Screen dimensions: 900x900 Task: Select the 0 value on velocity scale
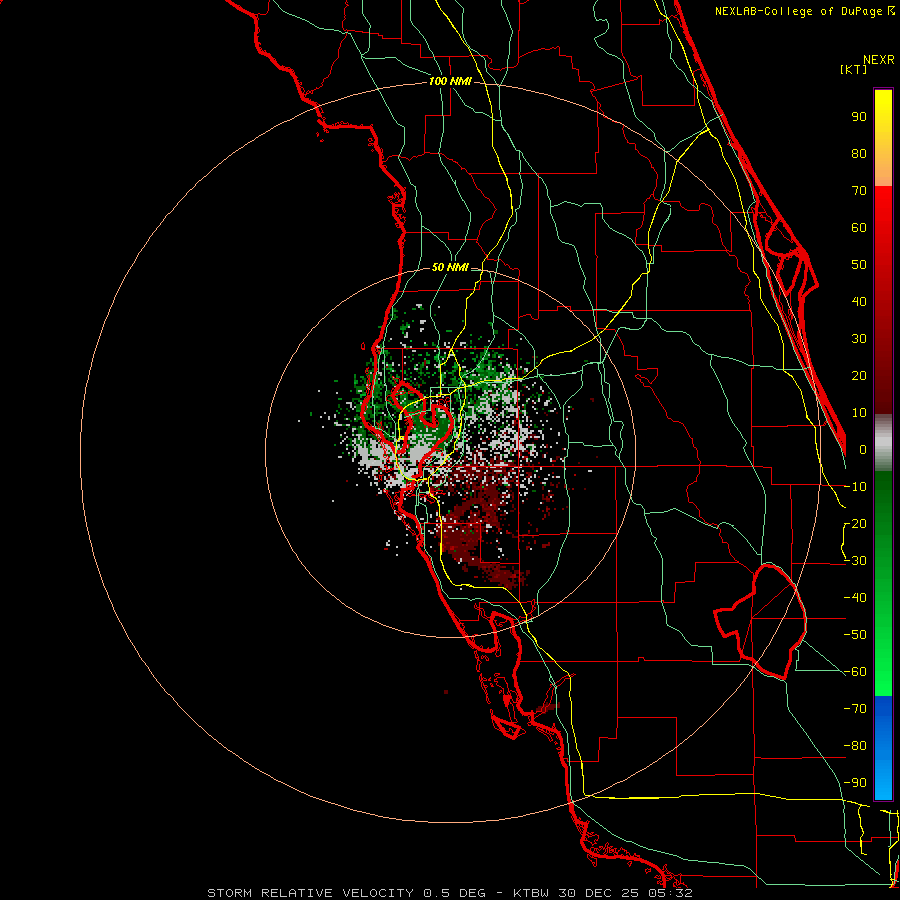863,449
